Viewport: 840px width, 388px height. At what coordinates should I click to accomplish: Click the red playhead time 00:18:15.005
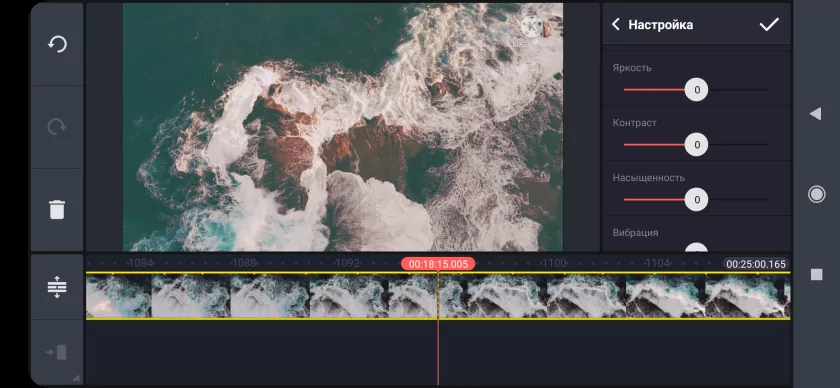438,264
